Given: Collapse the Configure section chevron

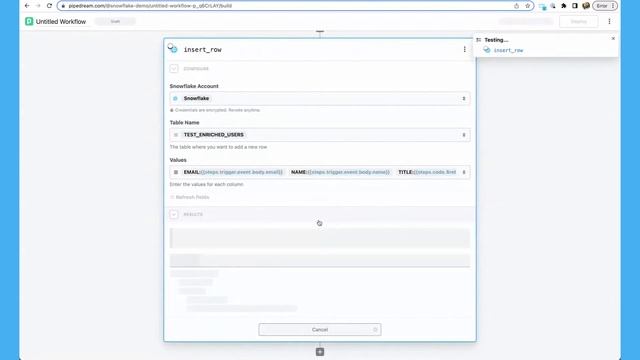Looking at the screenshot, I should click(x=174, y=69).
